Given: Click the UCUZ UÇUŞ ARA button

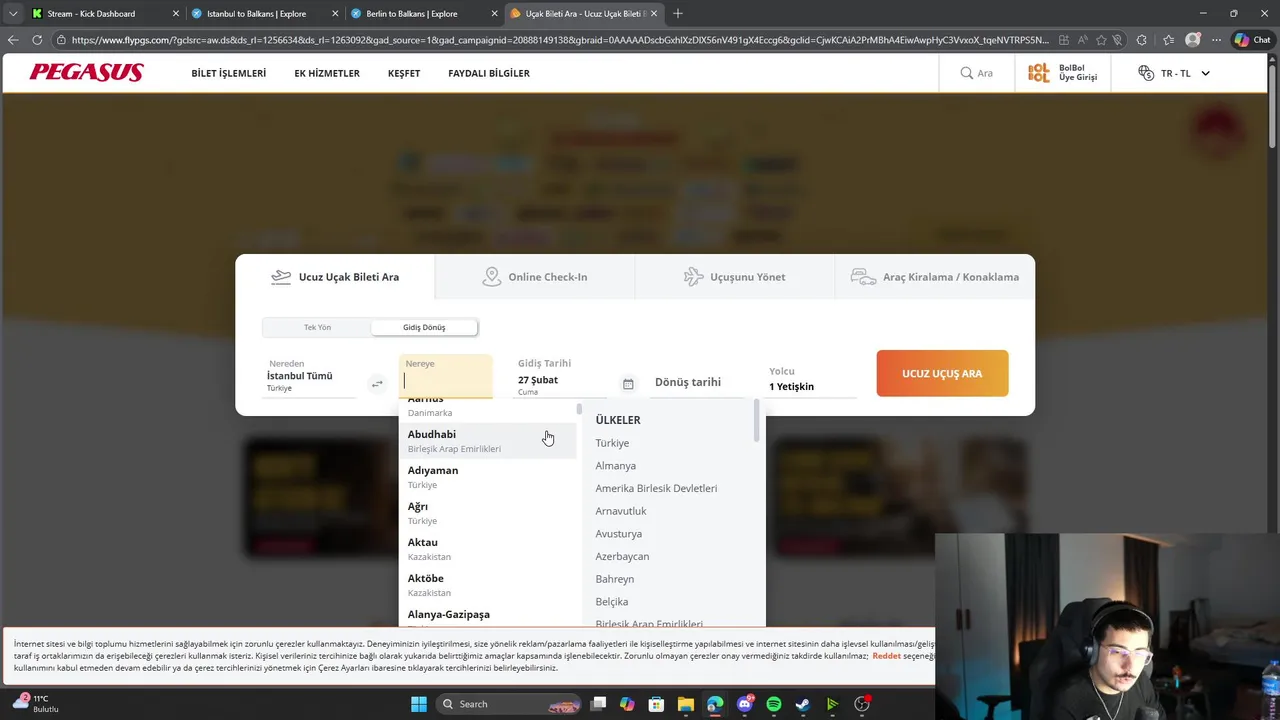Looking at the screenshot, I should [x=942, y=373].
